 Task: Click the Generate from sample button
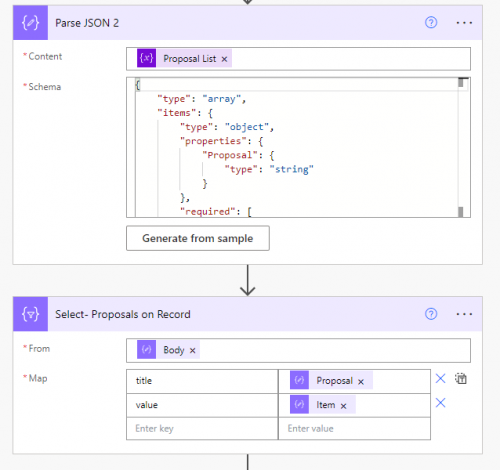tap(198, 238)
